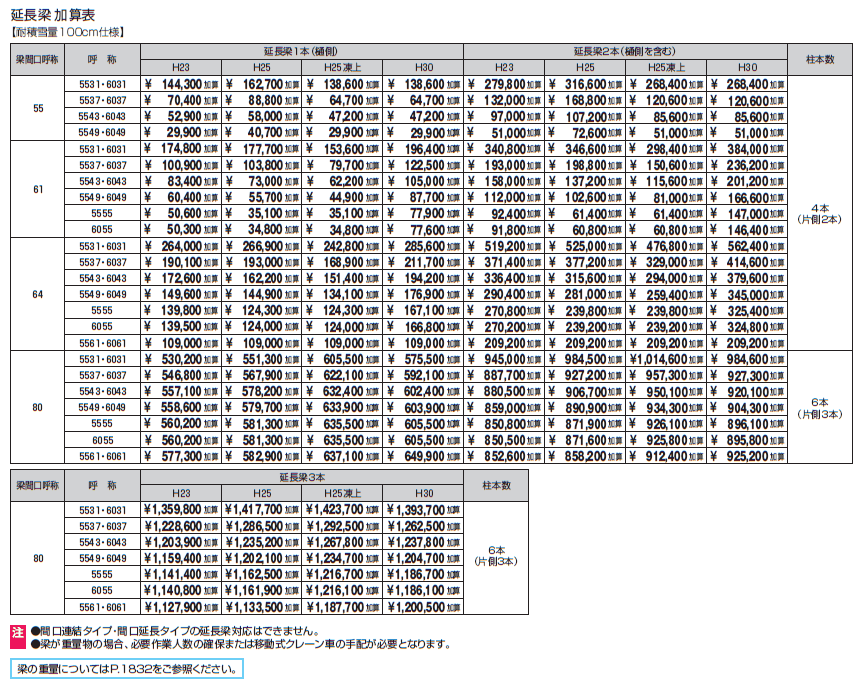The width and height of the screenshot is (861, 689).
Task: Select the 梁間口呼称 64 row group cell
Action: click(x=38, y=295)
